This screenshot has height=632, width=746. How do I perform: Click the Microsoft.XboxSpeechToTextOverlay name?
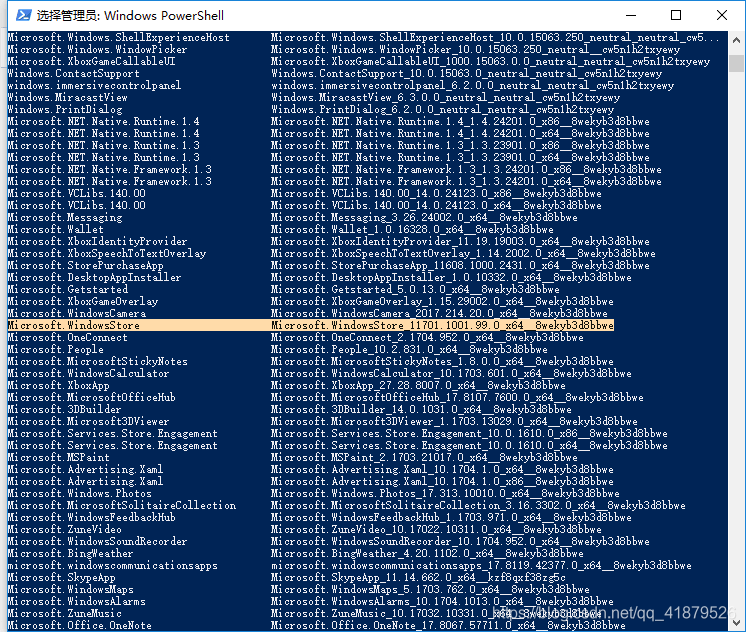point(107,253)
